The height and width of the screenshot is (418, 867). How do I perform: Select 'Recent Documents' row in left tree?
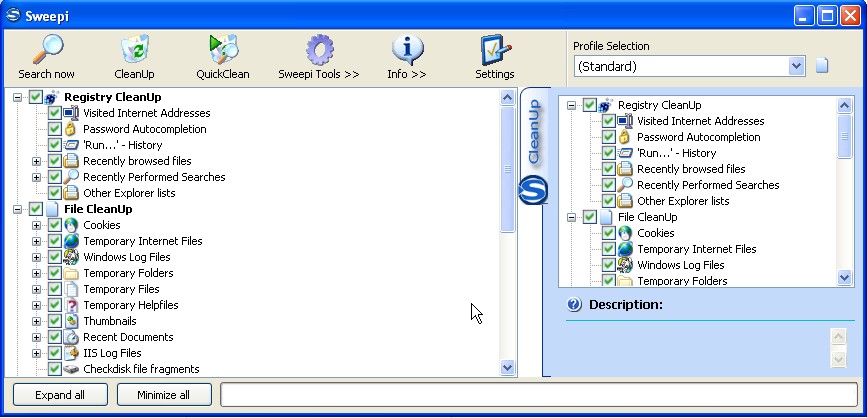point(128,337)
